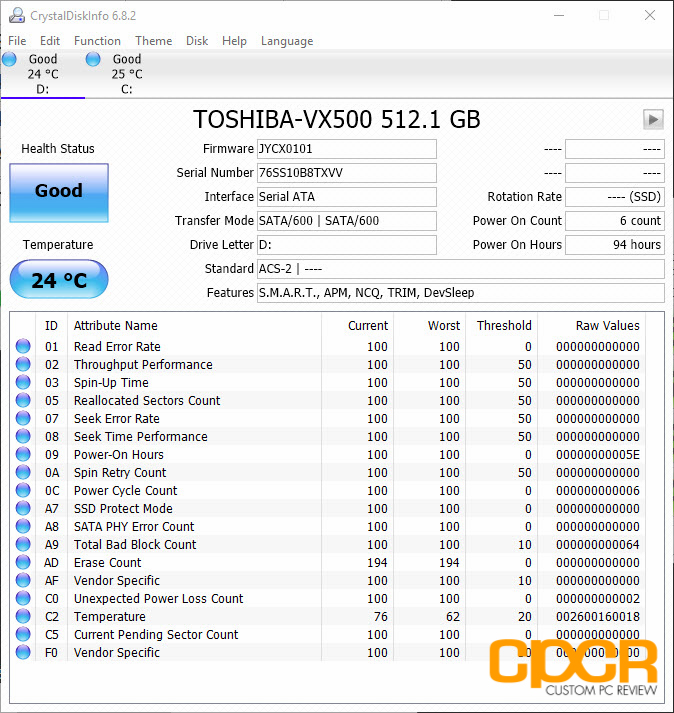Image resolution: width=674 pixels, height=713 pixels.
Task: Click status orb of Total Bad Block Count row
Action: pyautogui.click(x=23, y=544)
